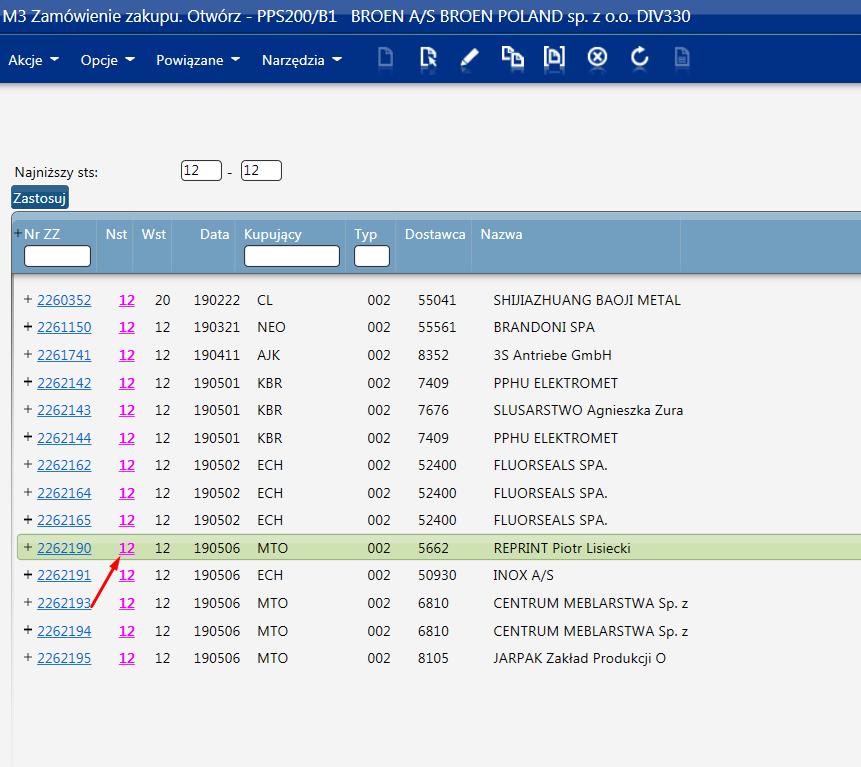This screenshot has height=767, width=861.
Task: Click the Nazwa column header
Action: point(501,234)
